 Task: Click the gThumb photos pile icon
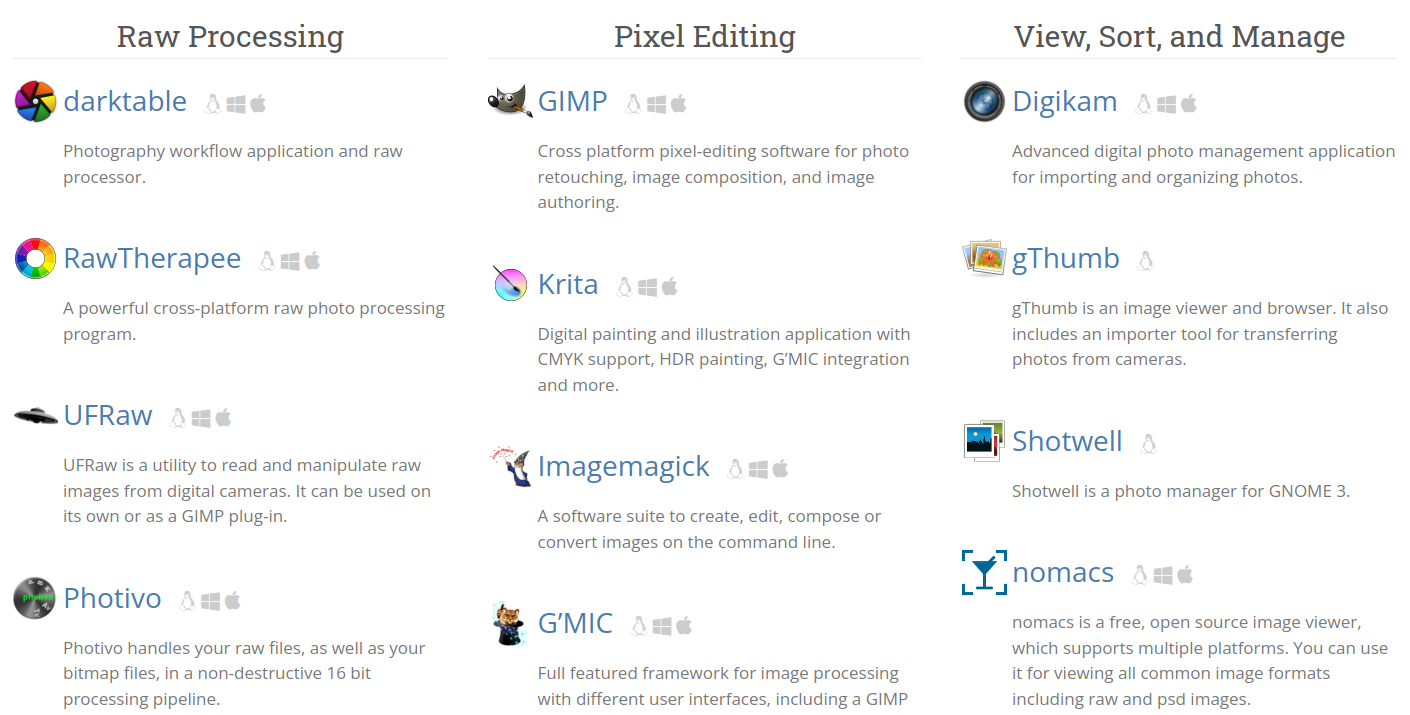[984, 258]
